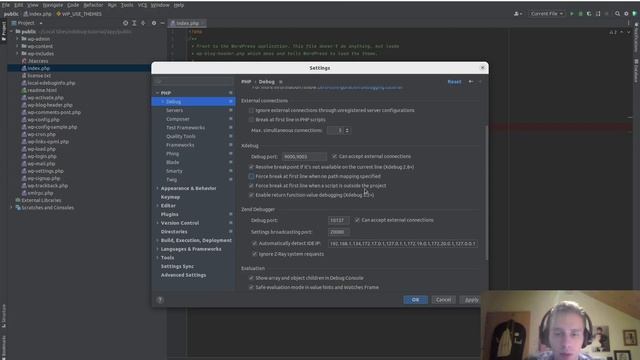This screenshot has width=640, height=360.
Task: Click Apply in Settings dialog
Action: [470, 300]
